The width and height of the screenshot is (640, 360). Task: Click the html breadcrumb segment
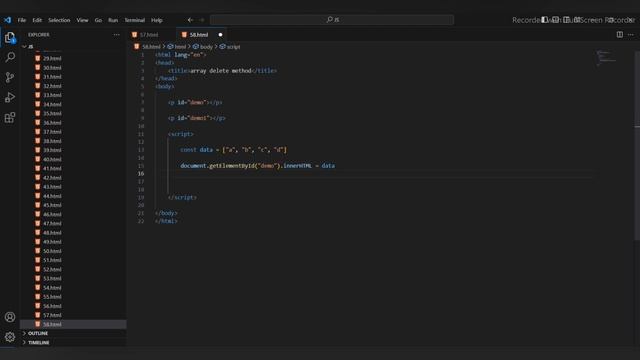pyautogui.click(x=180, y=47)
